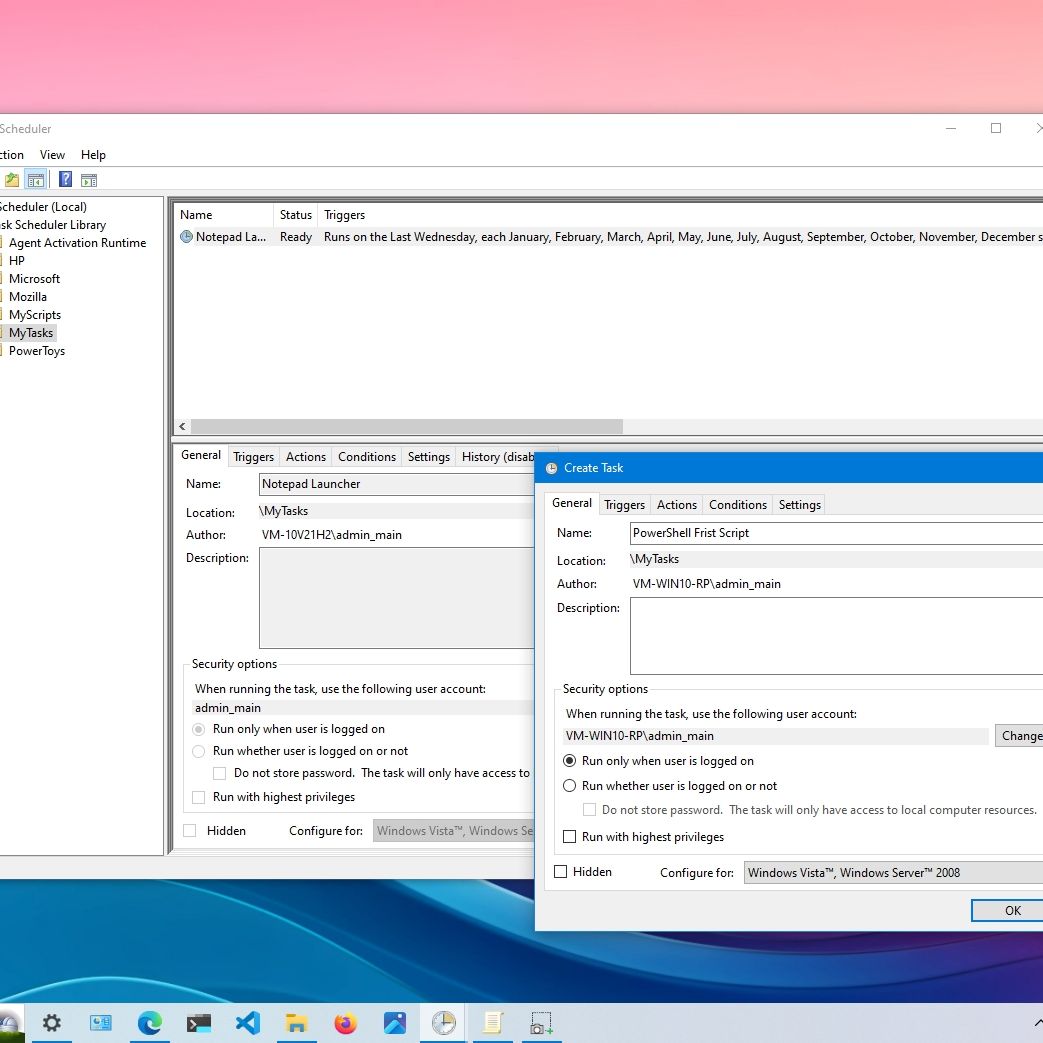1043x1043 pixels.
Task: Click the Up One Level folder toolbar icon
Action: click(12, 180)
